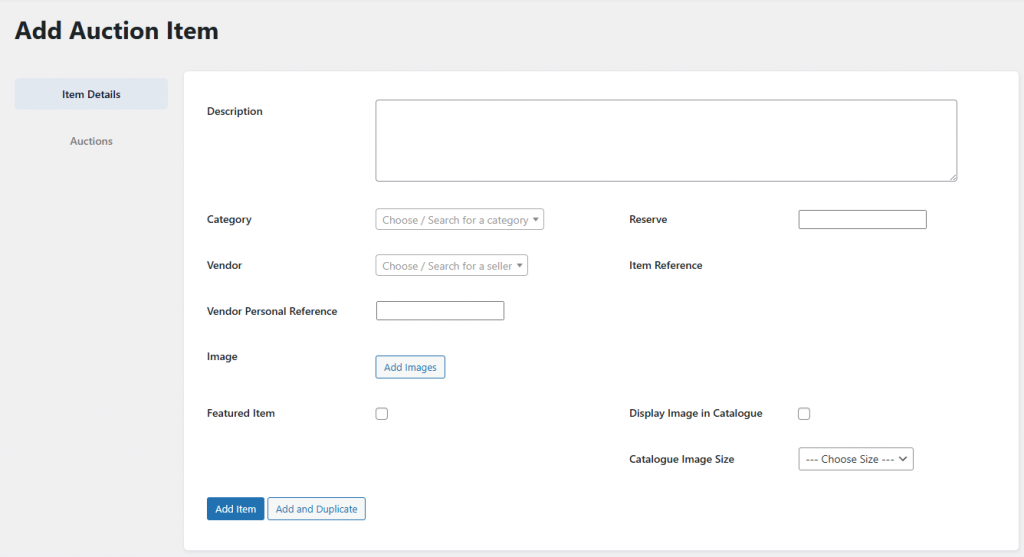Enable the Featured Item checkbox

click(x=382, y=414)
